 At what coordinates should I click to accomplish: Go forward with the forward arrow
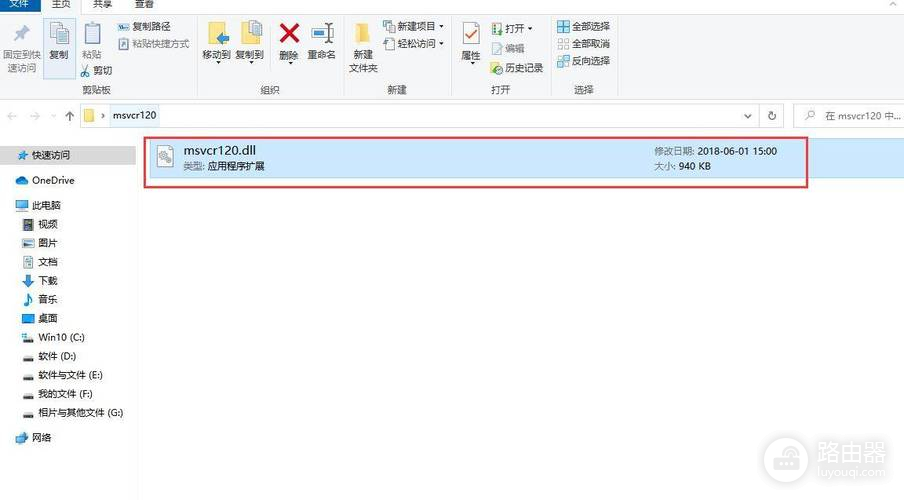(x=35, y=116)
